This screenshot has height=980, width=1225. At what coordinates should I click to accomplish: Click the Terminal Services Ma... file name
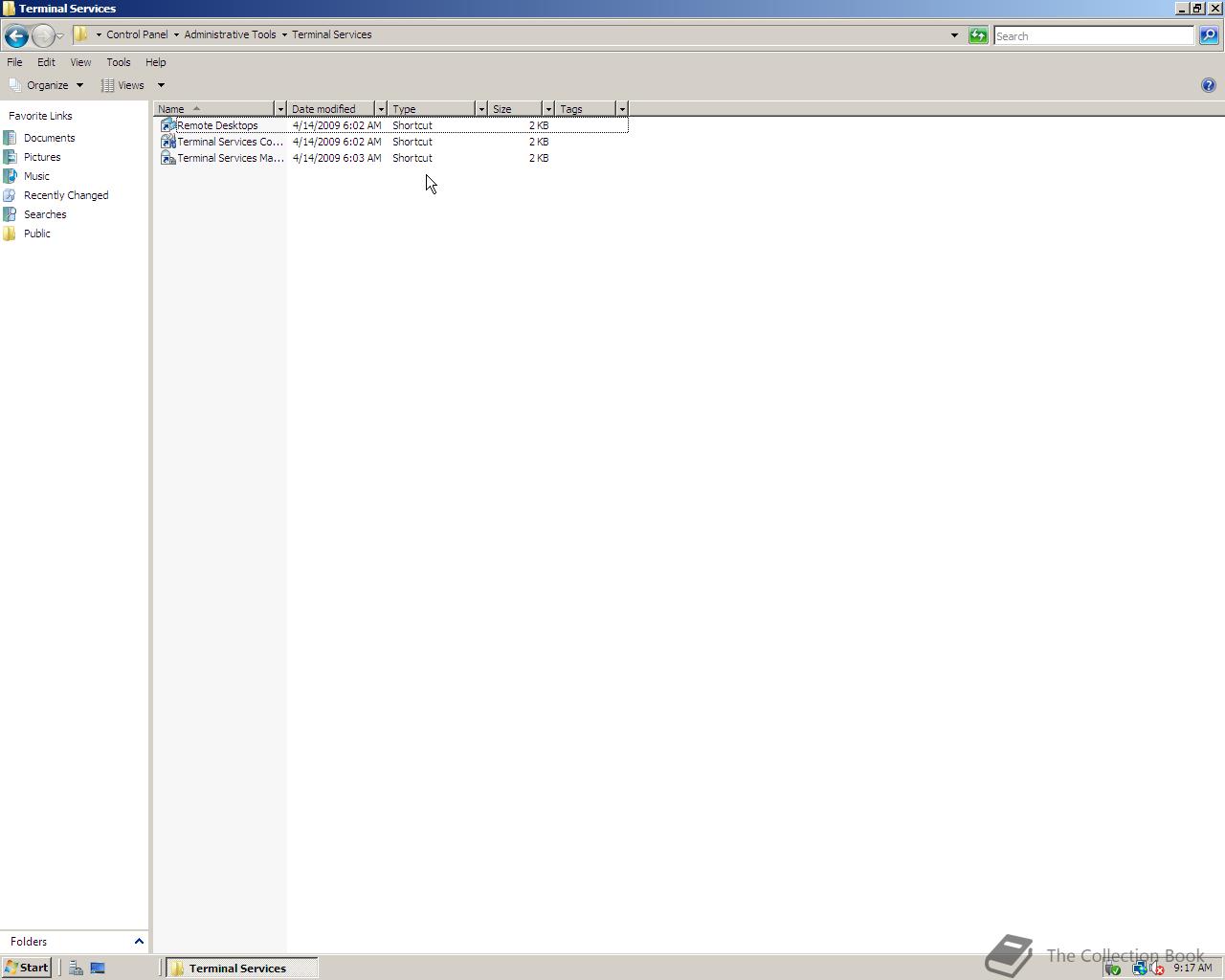pyautogui.click(x=231, y=158)
